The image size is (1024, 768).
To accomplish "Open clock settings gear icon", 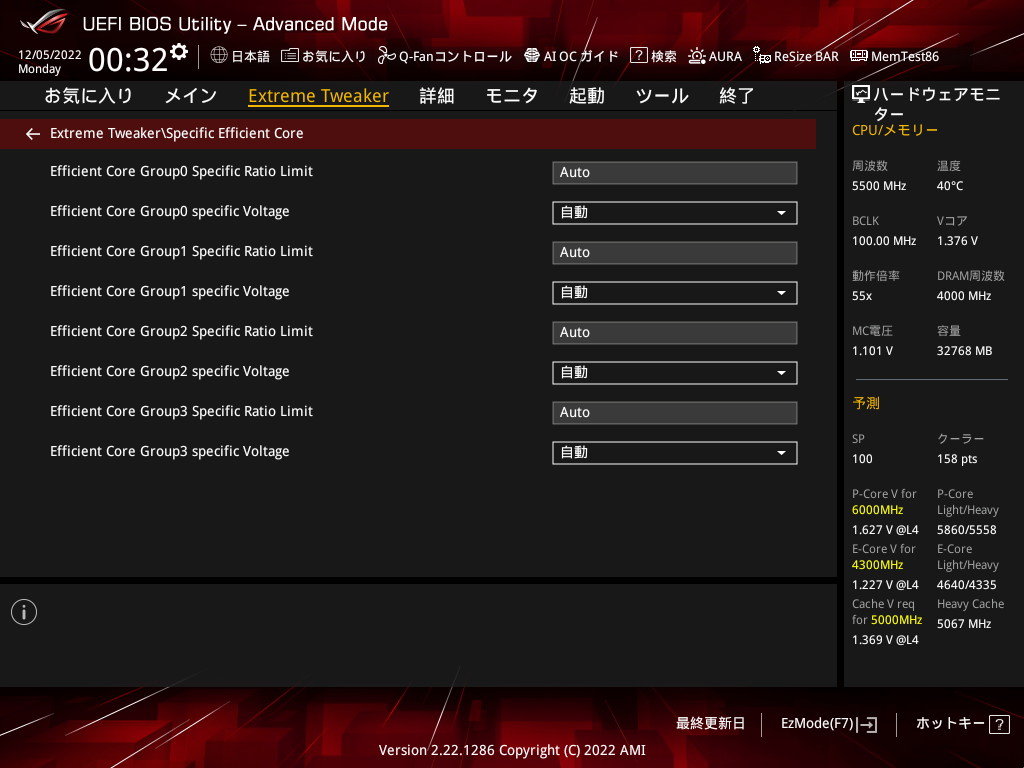I will click(179, 52).
